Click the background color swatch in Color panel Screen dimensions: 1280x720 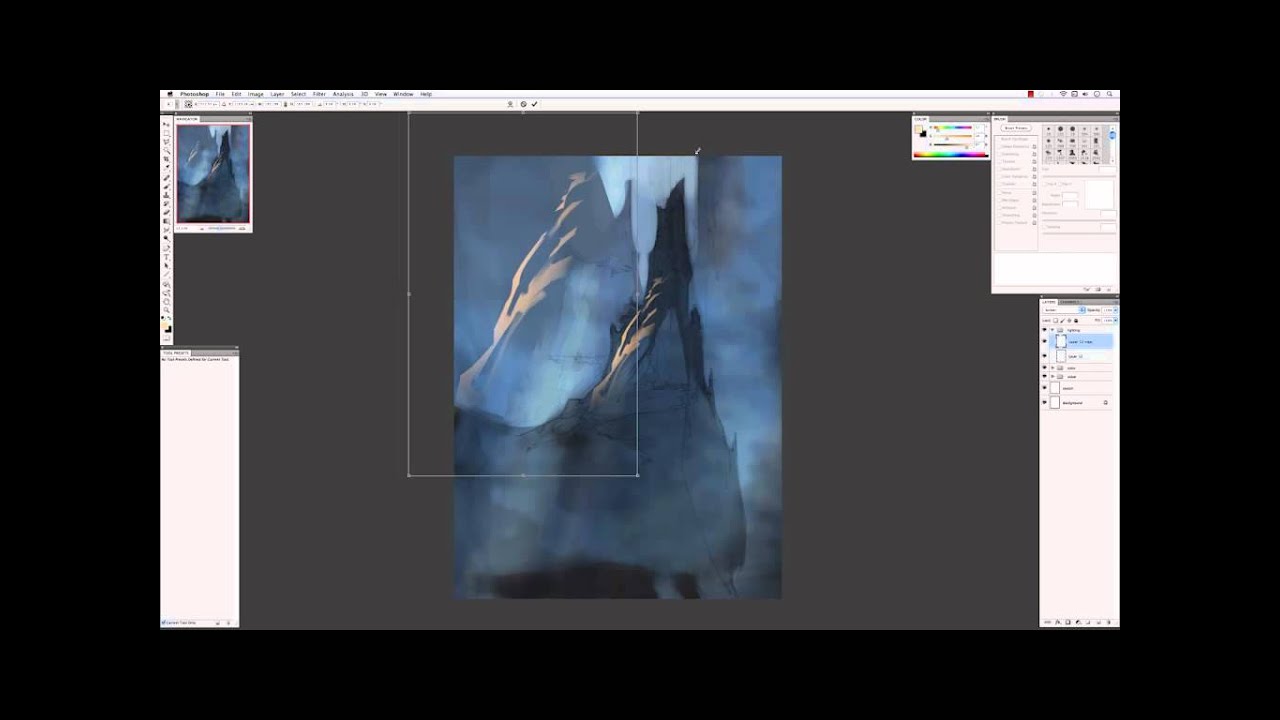coord(923,134)
